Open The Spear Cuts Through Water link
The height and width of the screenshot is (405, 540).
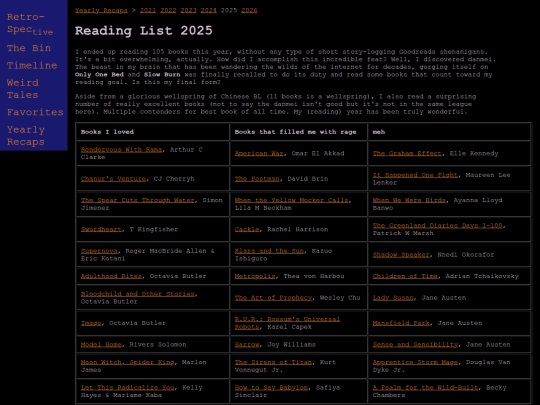click(138, 200)
